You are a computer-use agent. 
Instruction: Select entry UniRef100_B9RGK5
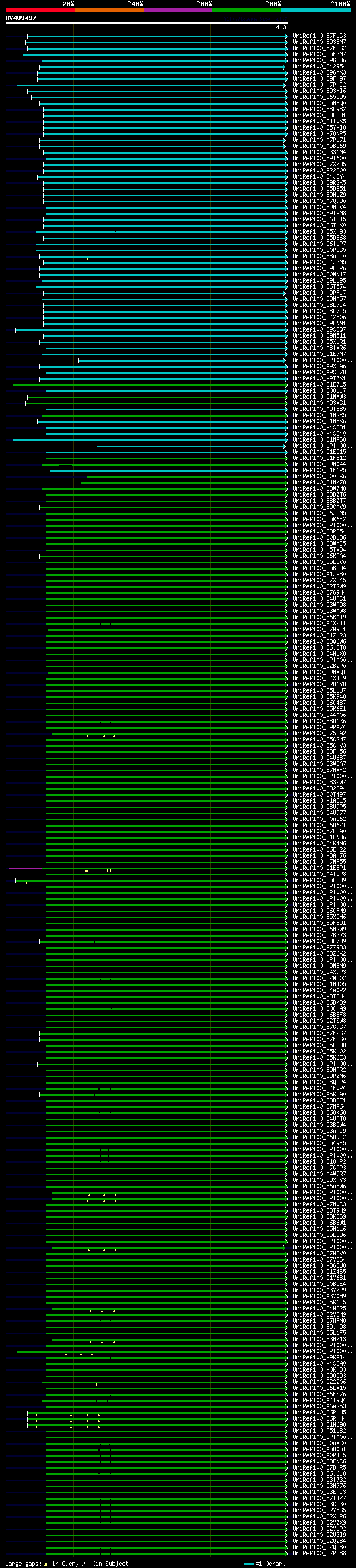319,182
